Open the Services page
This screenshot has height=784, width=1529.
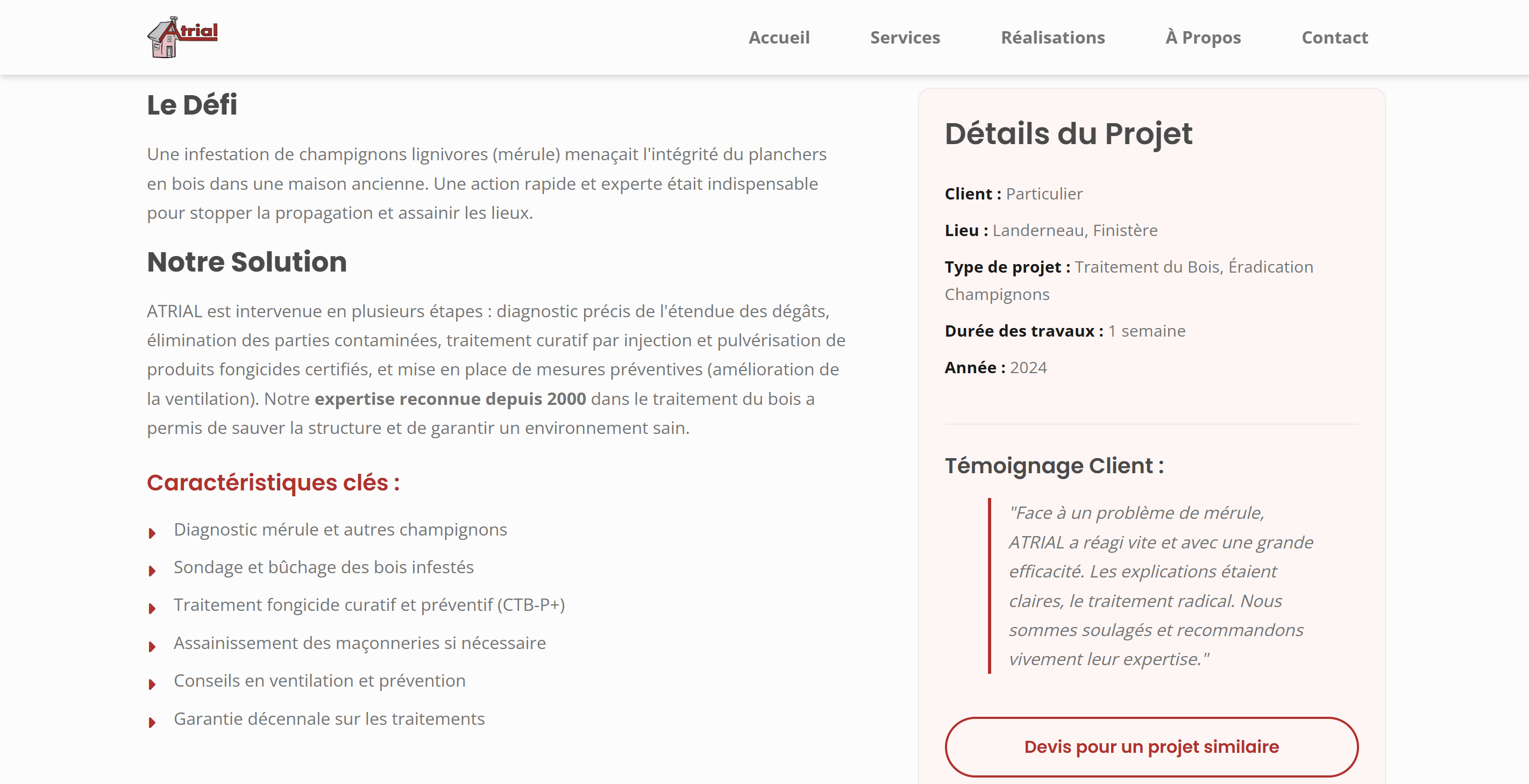[905, 38]
